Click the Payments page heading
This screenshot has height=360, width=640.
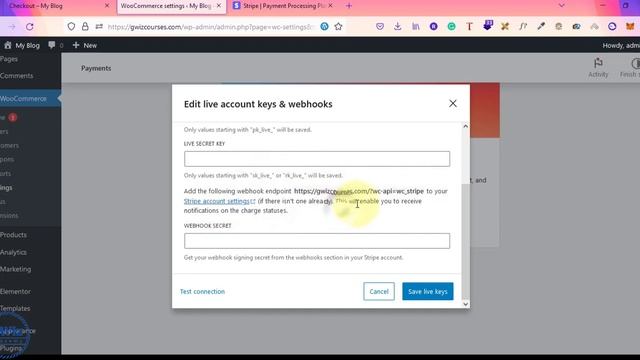point(96,68)
